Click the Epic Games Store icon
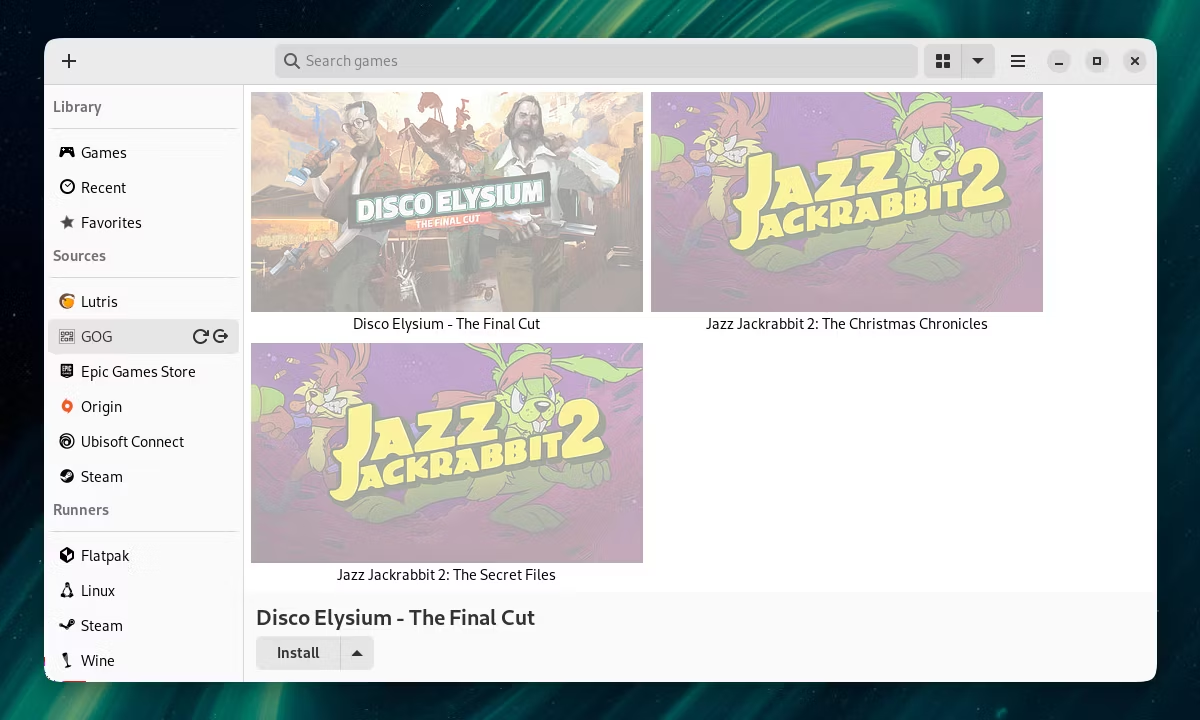 [x=67, y=371]
